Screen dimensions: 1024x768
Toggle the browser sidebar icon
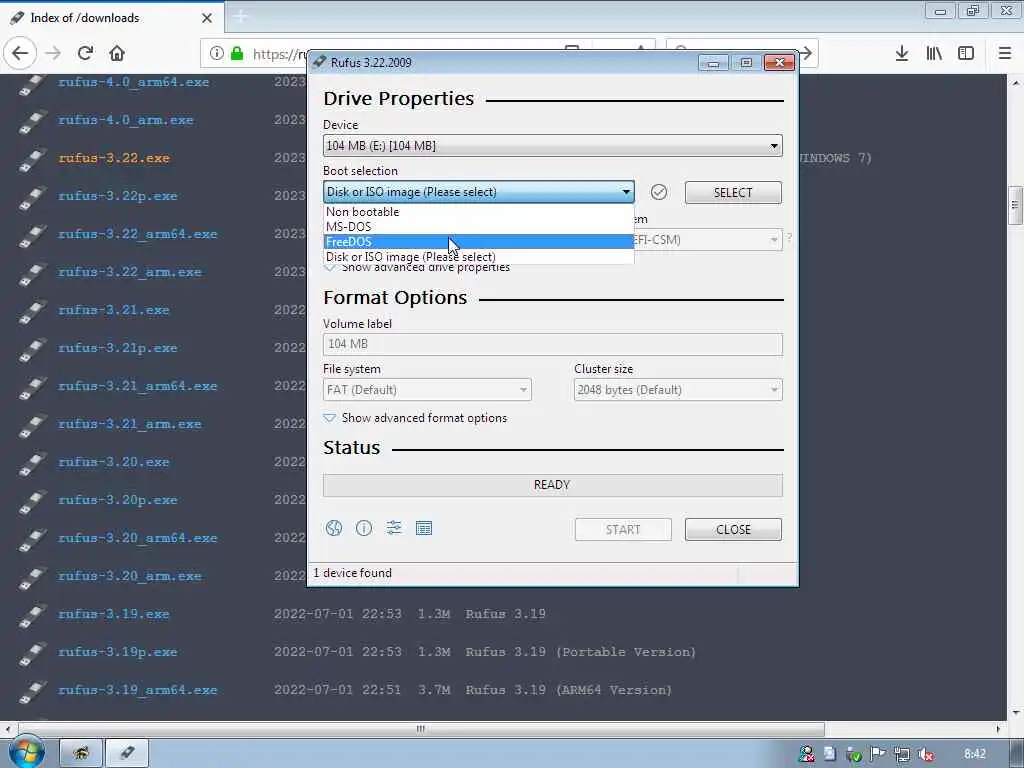pyautogui.click(x=966, y=53)
